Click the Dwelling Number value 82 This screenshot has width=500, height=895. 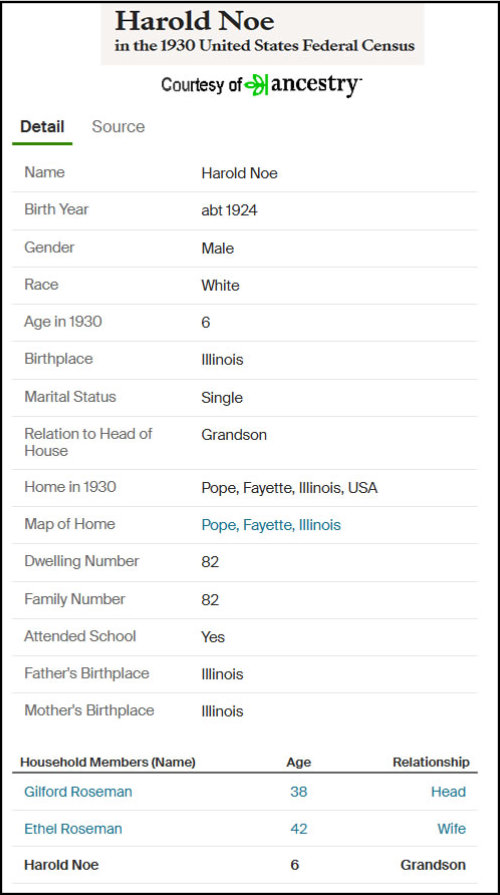tap(210, 562)
